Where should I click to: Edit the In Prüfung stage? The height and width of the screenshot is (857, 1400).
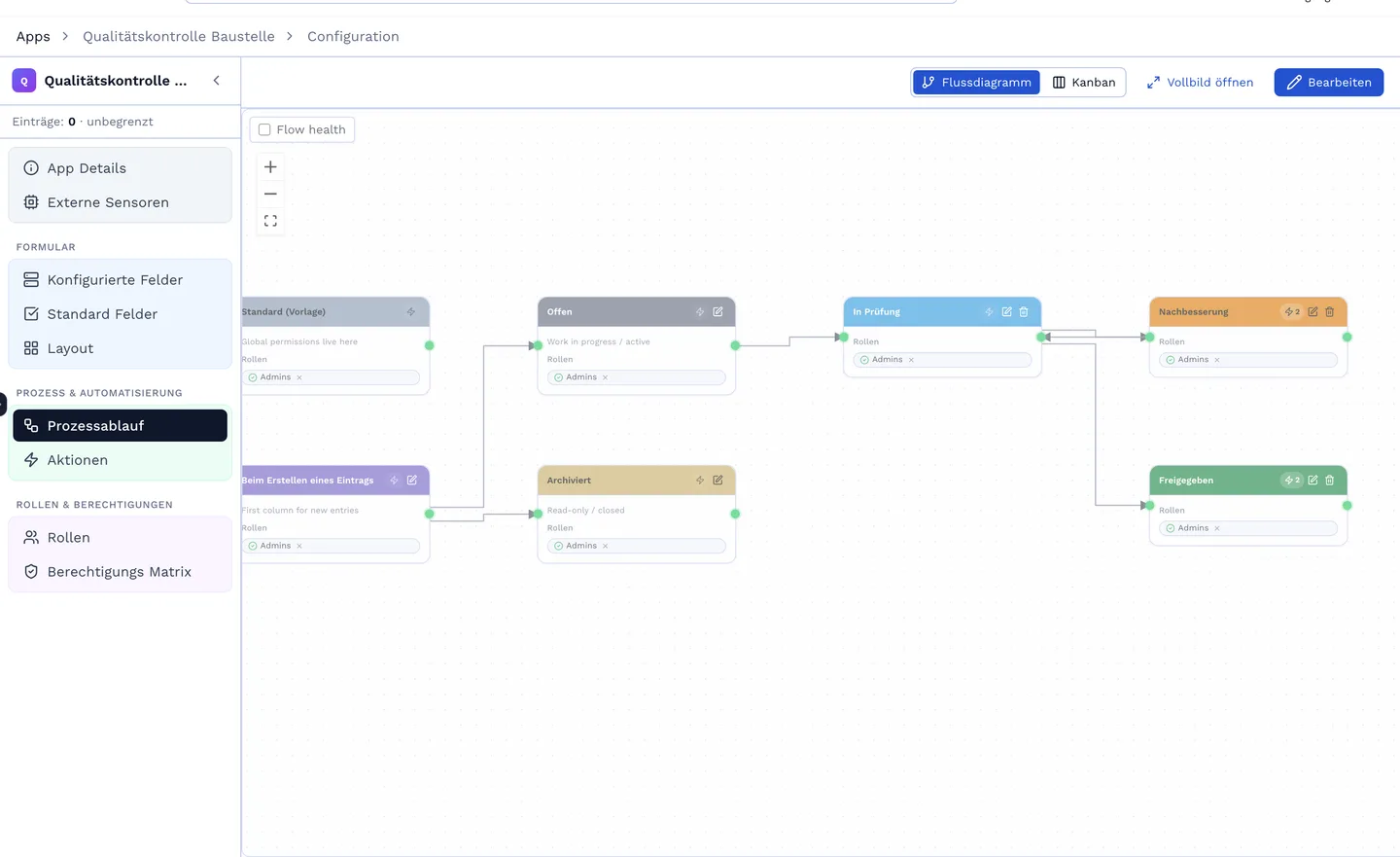pyautogui.click(x=1007, y=312)
